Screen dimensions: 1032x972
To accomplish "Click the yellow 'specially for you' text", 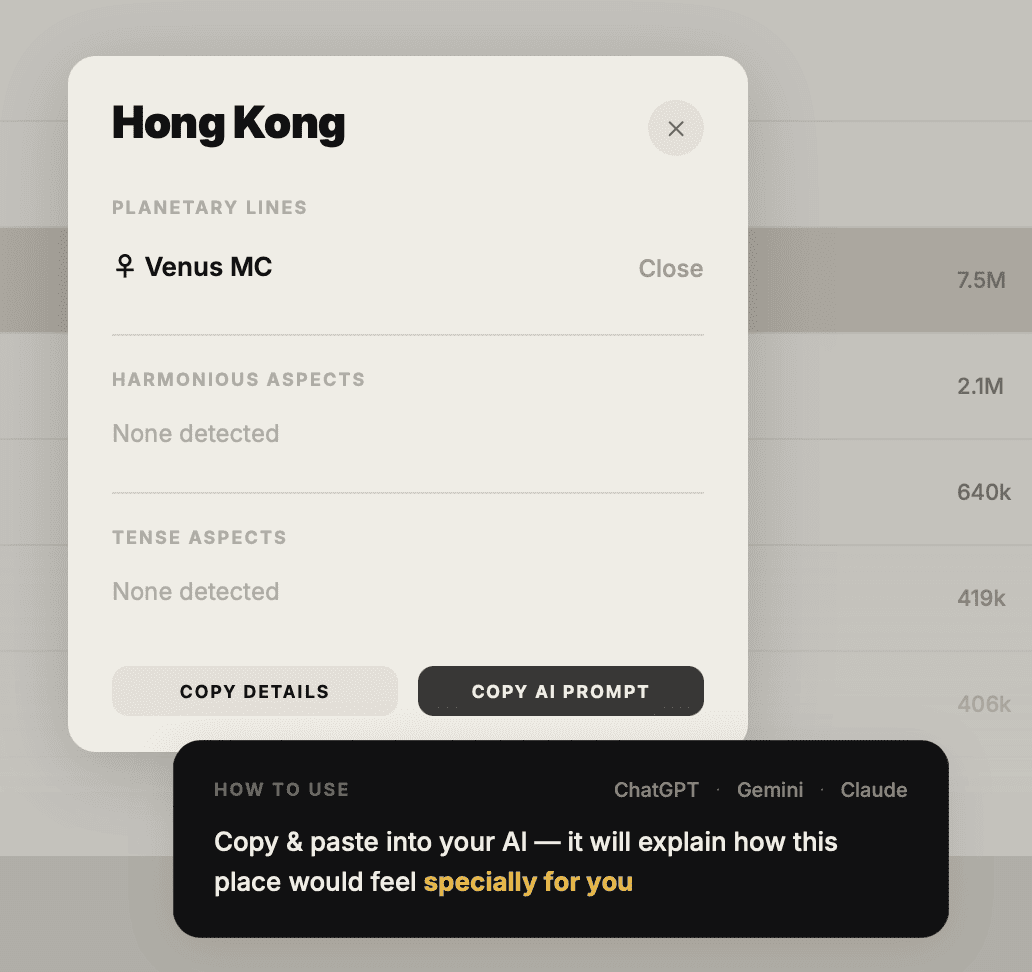I will pos(528,882).
